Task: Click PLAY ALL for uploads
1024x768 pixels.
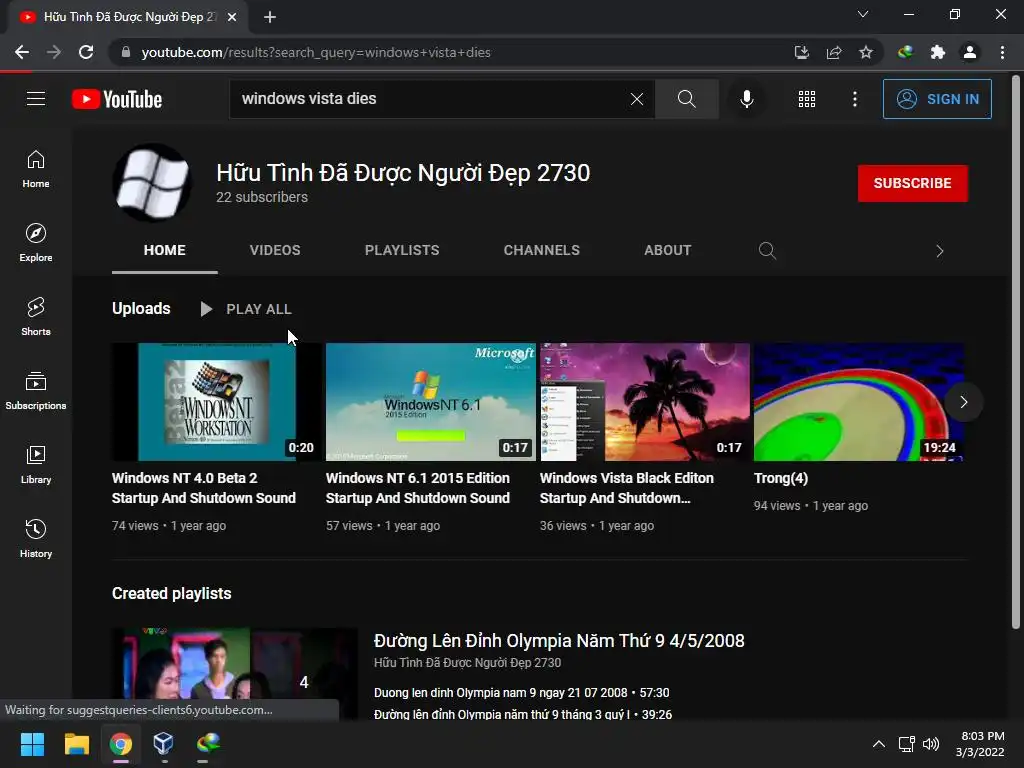Action: tap(246, 309)
